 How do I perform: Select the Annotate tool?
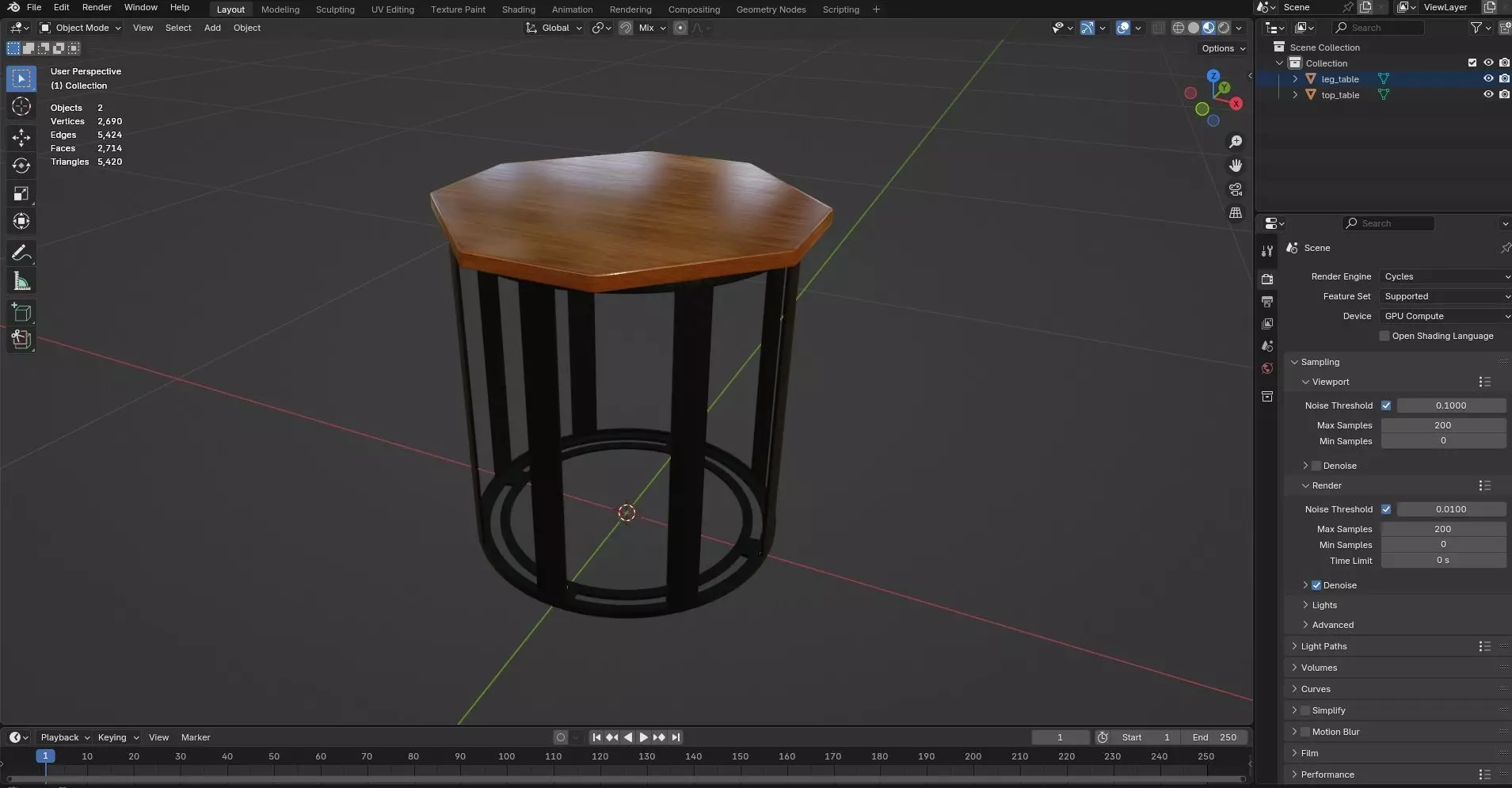click(x=21, y=253)
